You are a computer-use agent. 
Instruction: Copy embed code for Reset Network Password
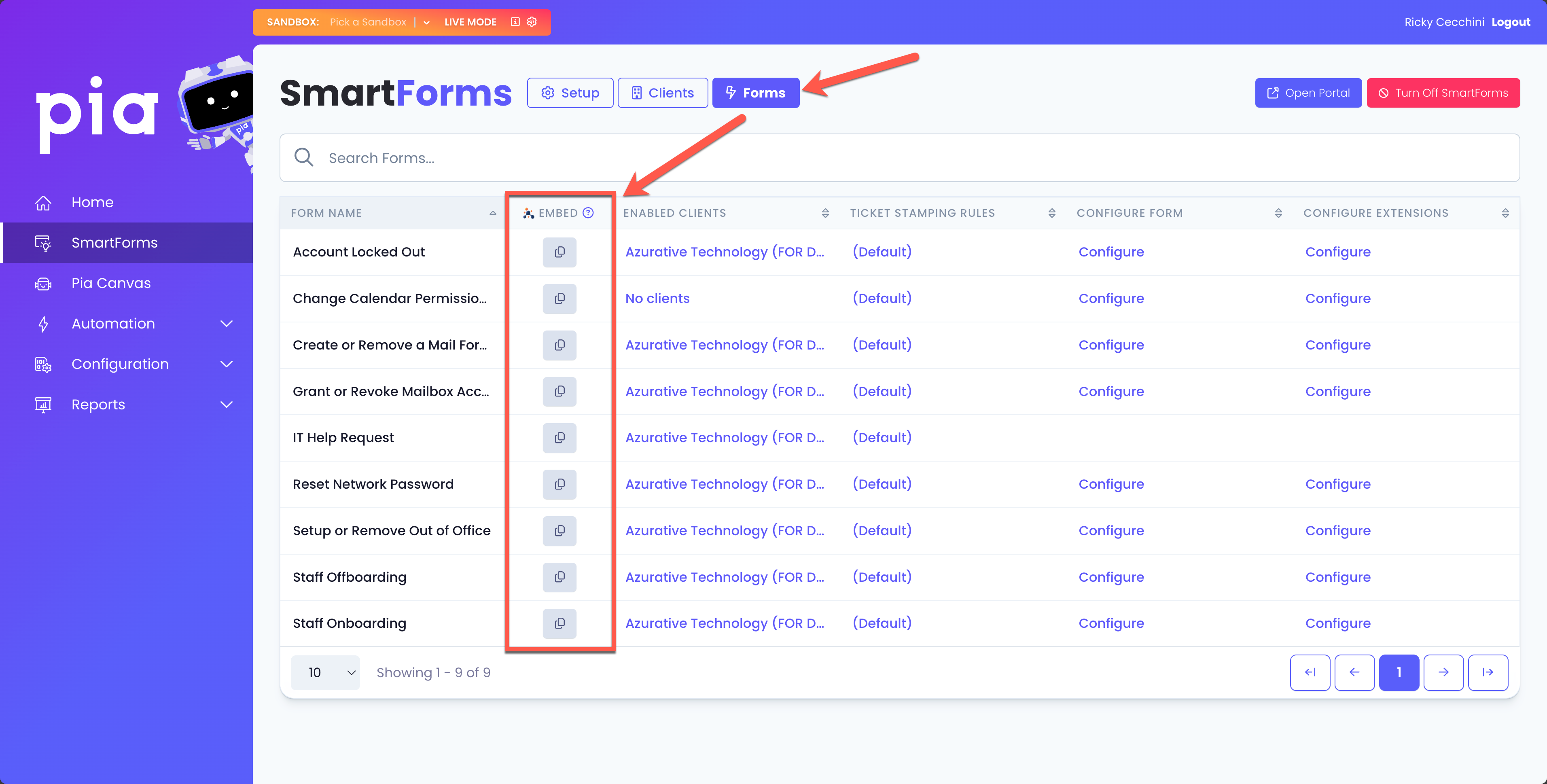coord(559,484)
